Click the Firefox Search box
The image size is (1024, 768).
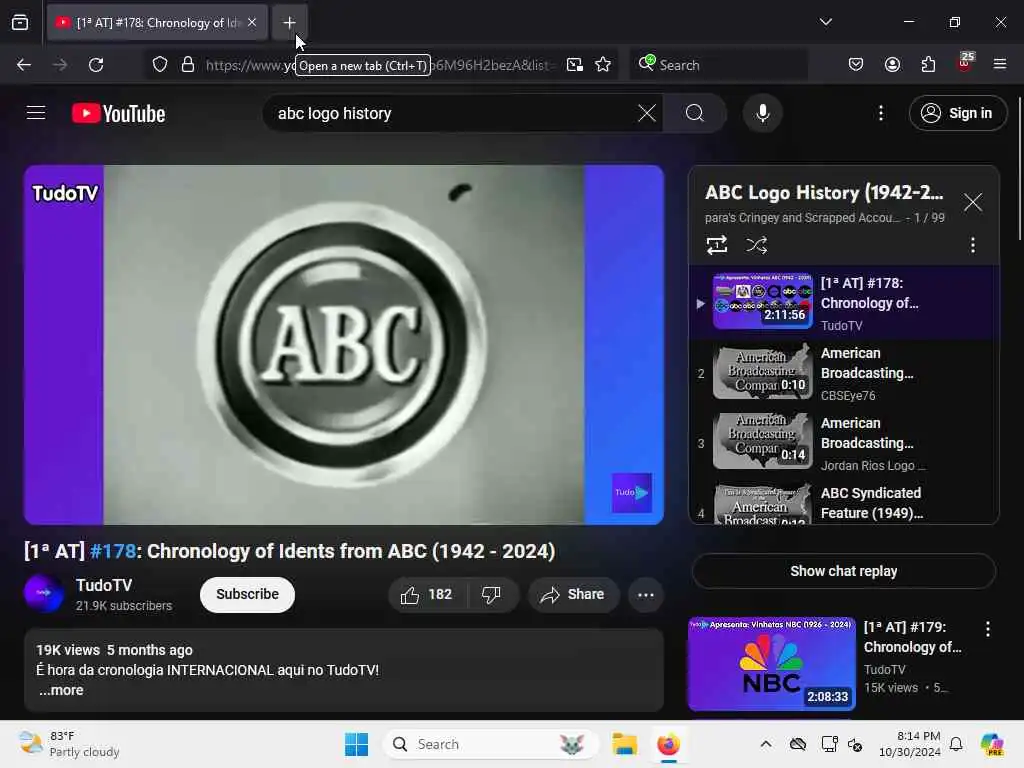[718, 65]
